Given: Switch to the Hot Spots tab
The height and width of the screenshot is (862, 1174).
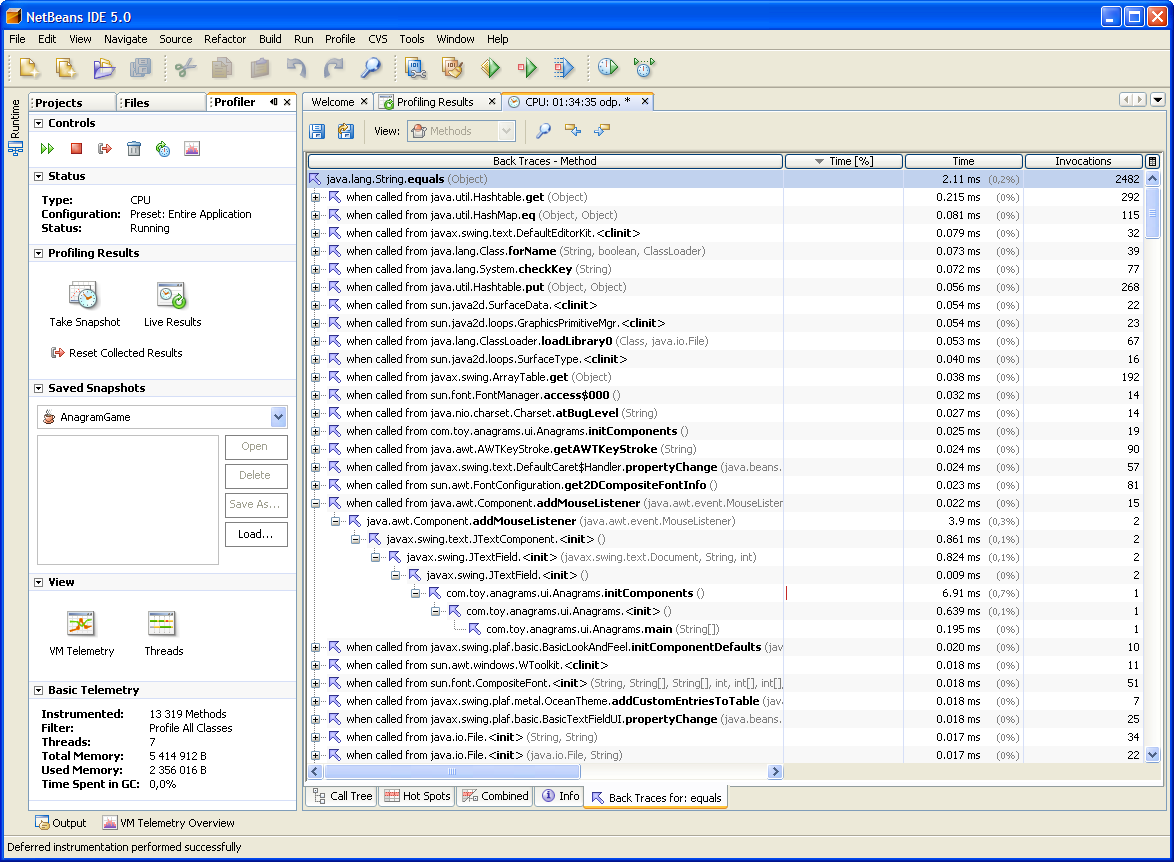Looking at the screenshot, I should tap(418, 796).
